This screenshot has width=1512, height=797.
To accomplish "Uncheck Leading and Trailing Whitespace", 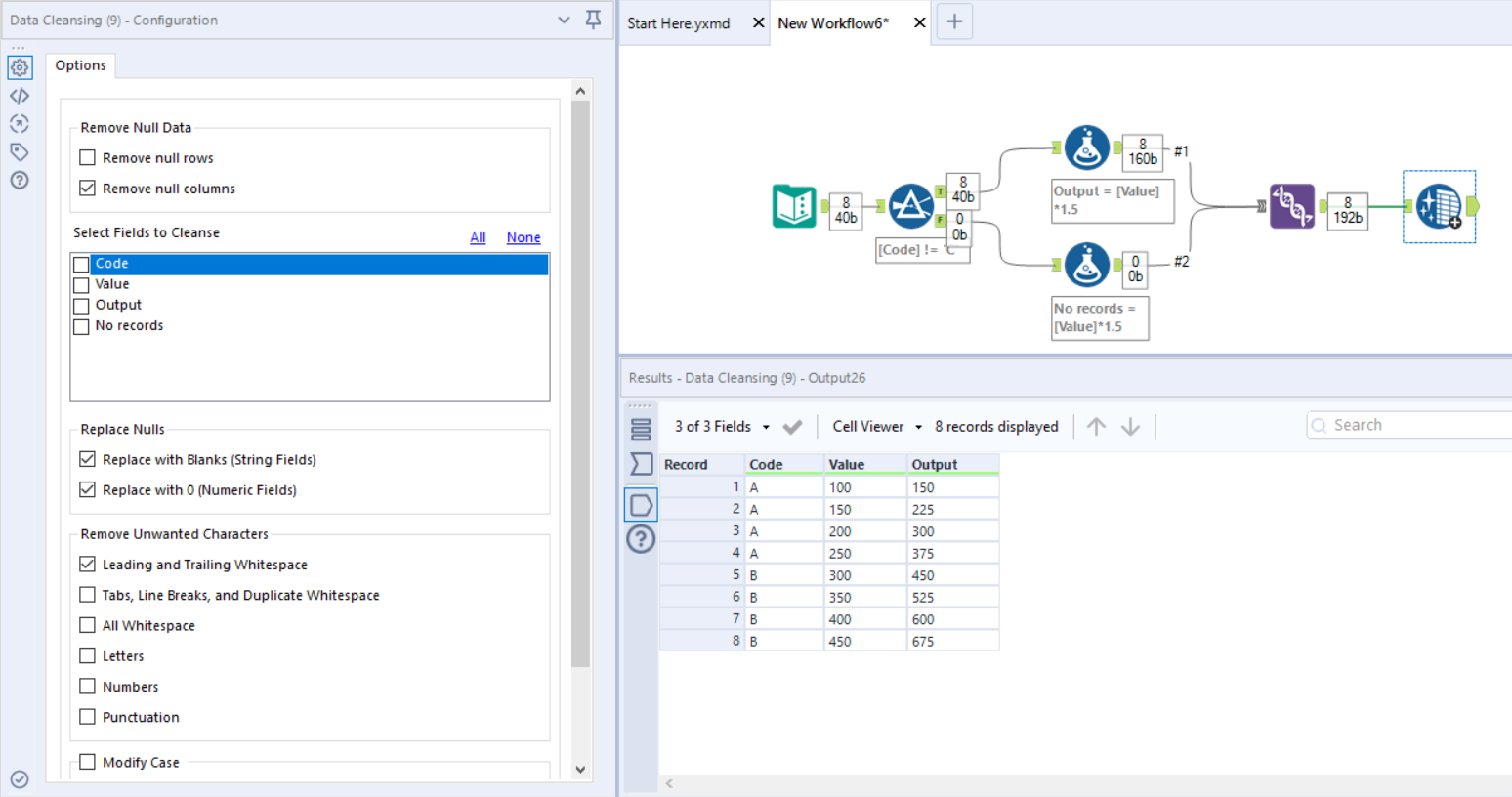I will tap(88, 565).
